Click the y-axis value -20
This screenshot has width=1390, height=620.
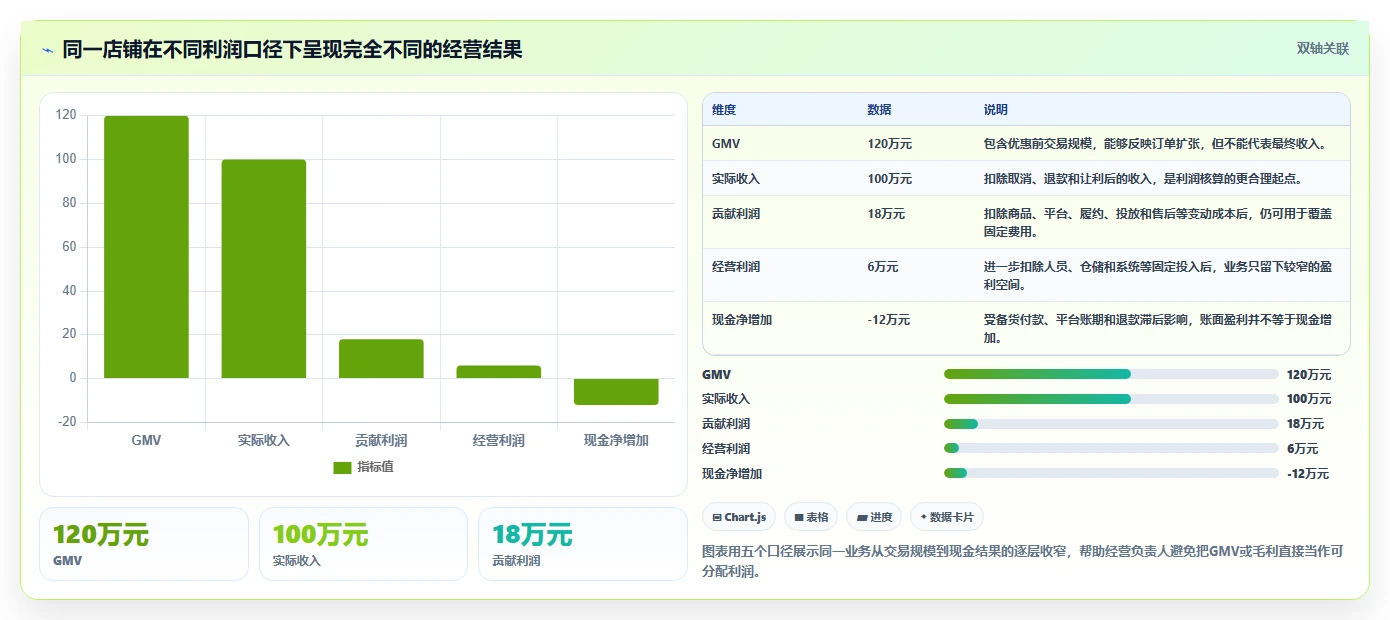click(66, 422)
